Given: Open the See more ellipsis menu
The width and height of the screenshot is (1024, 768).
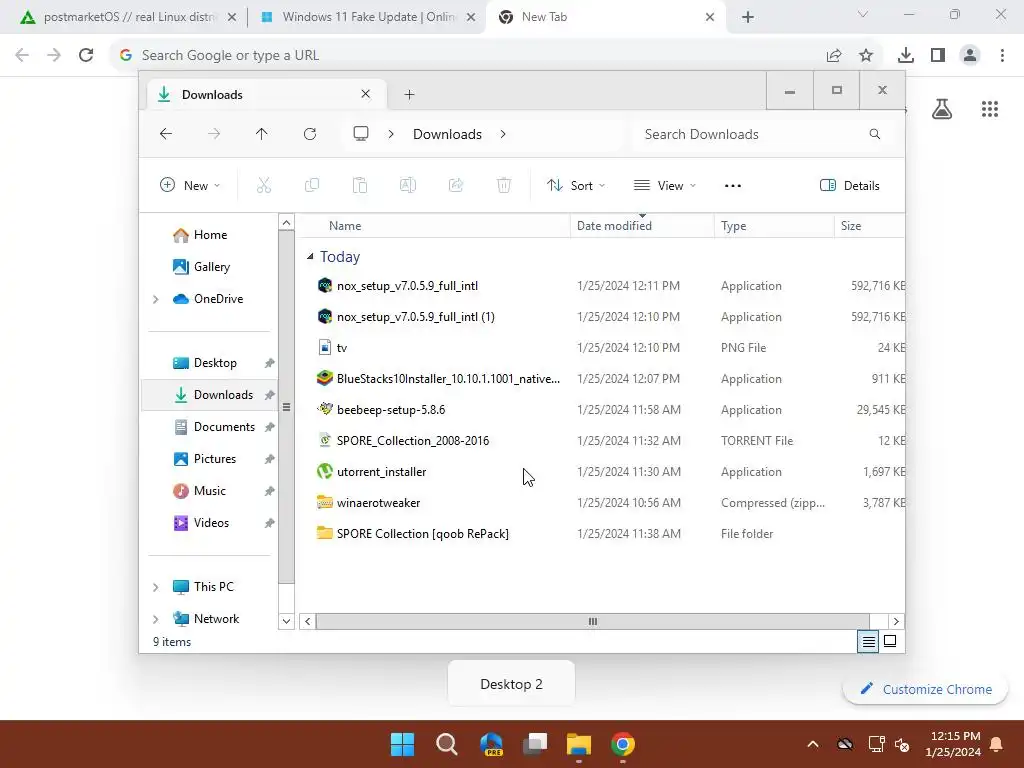Looking at the screenshot, I should tap(733, 185).
